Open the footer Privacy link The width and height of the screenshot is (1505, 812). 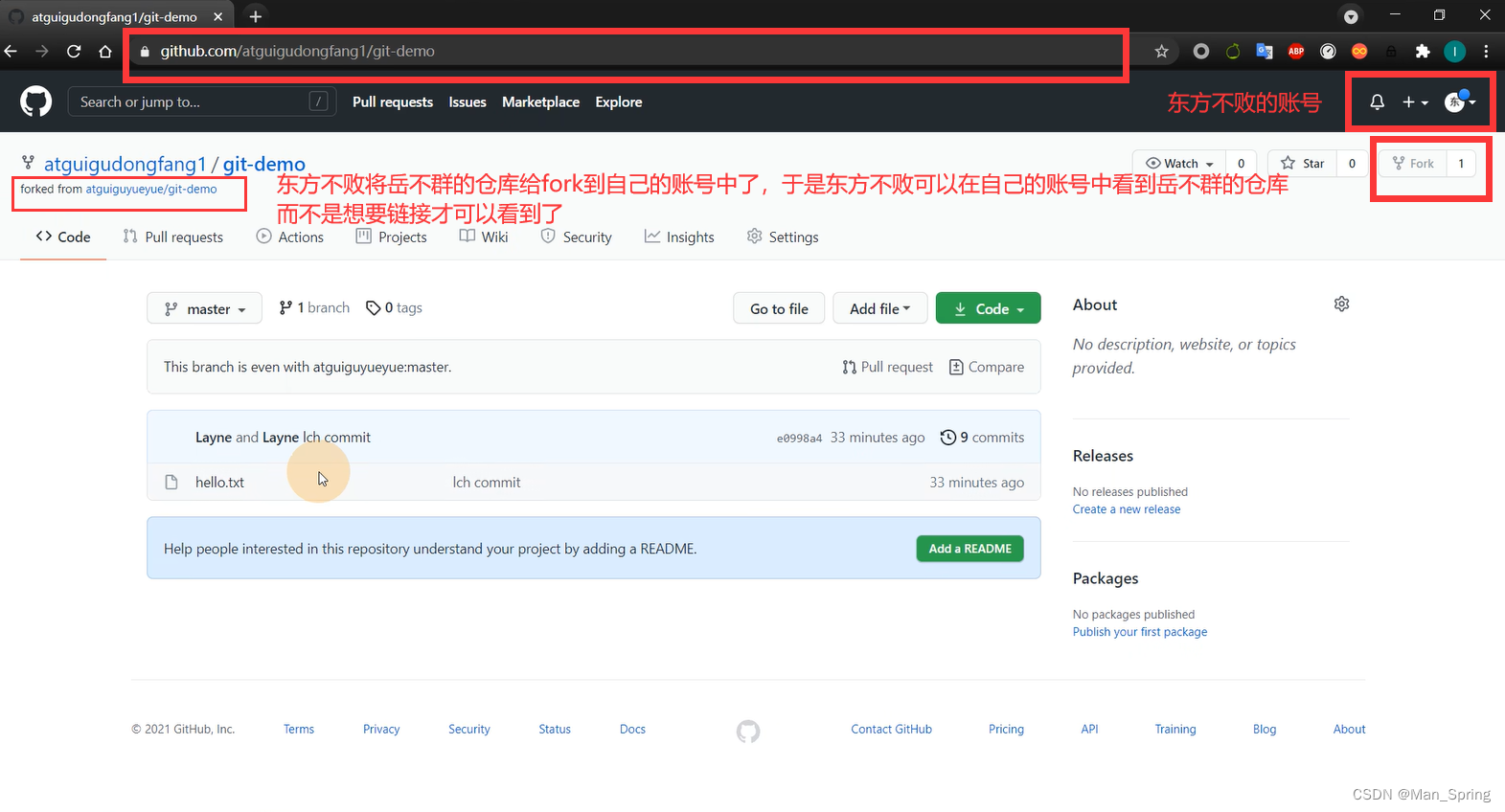coord(381,730)
